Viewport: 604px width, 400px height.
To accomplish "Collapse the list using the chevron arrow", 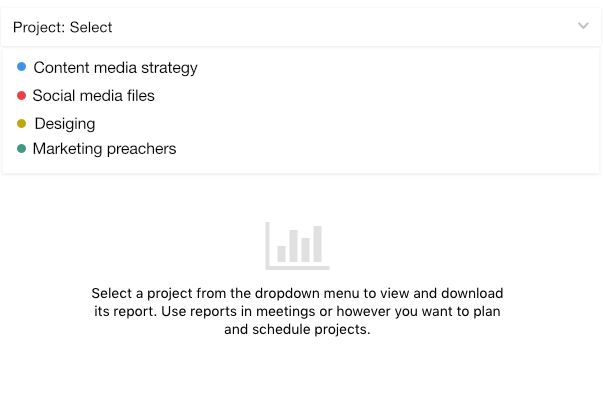I will coord(583,26).
